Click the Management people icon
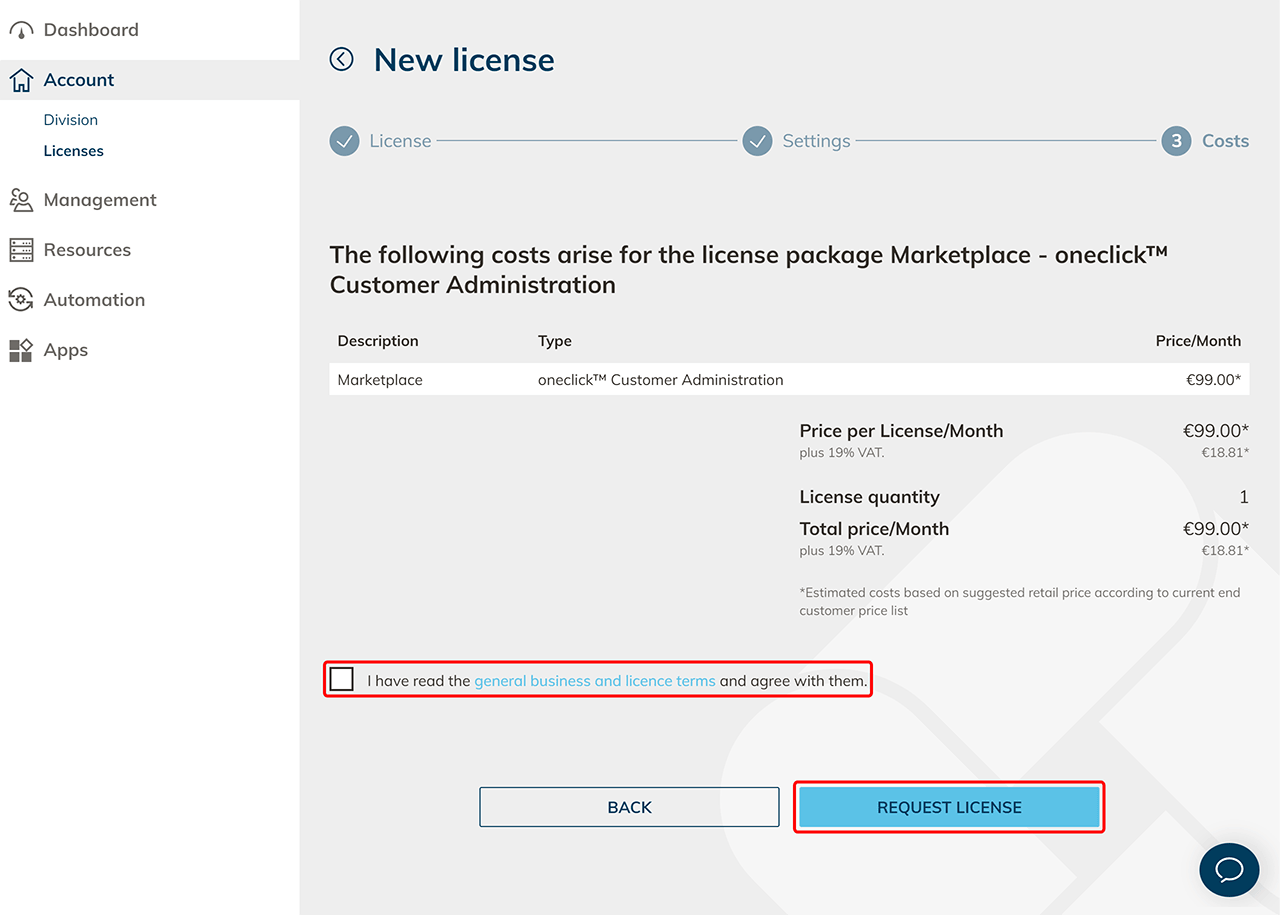The image size is (1280, 915). click(21, 200)
